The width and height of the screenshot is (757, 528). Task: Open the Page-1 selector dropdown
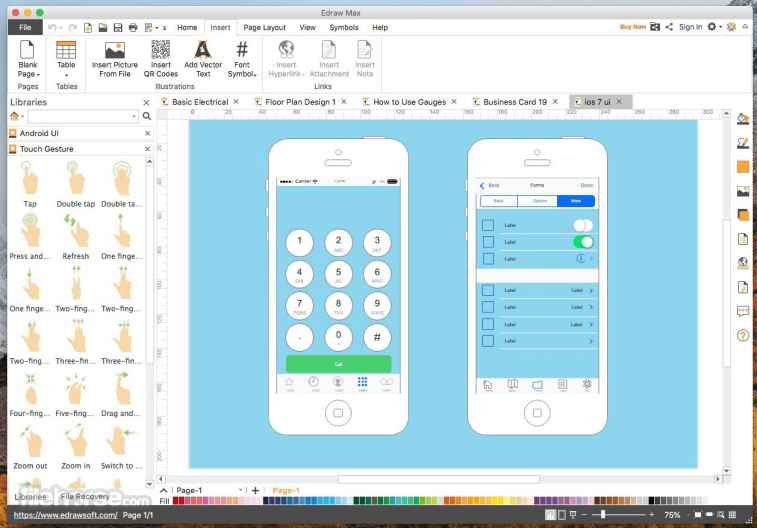click(241, 490)
